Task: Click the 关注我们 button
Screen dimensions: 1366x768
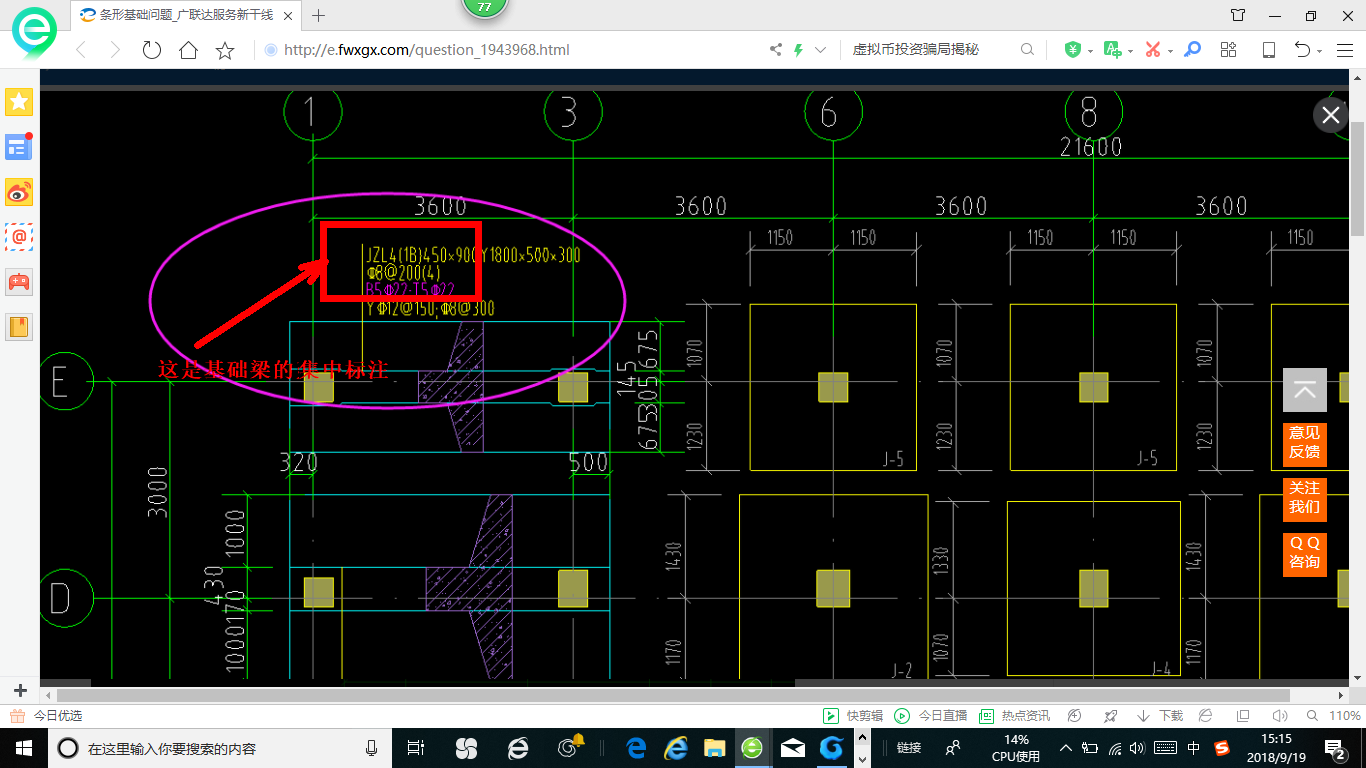Action: click(1305, 498)
